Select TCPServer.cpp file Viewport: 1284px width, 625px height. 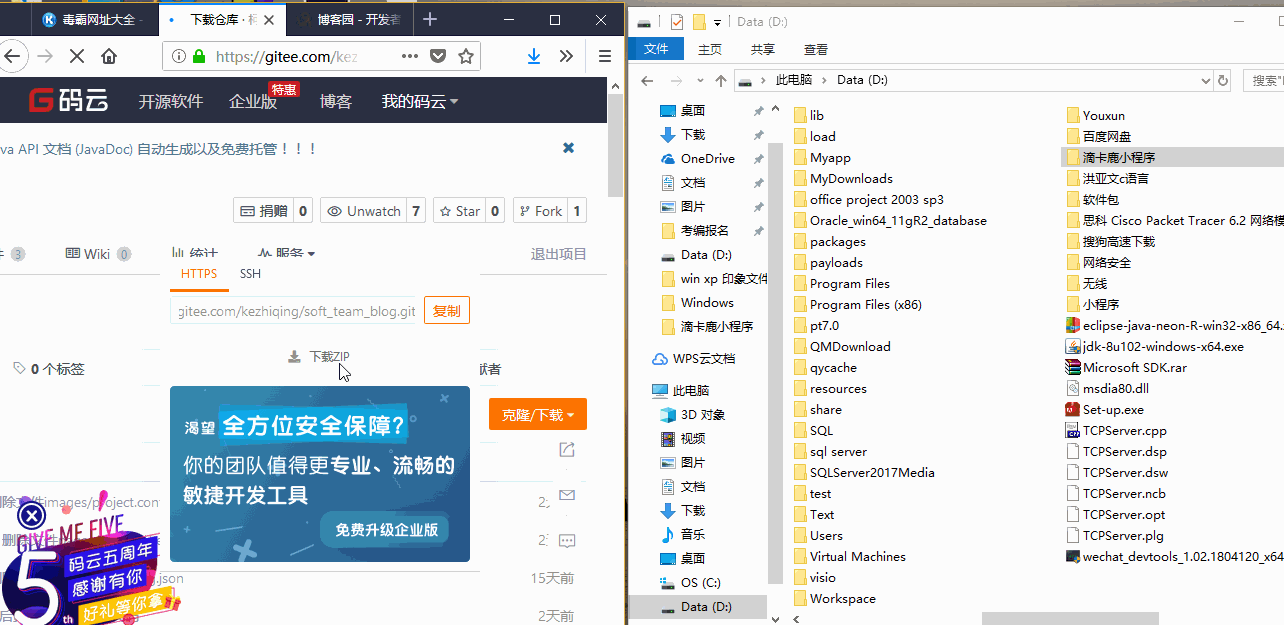coord(1116,430)
